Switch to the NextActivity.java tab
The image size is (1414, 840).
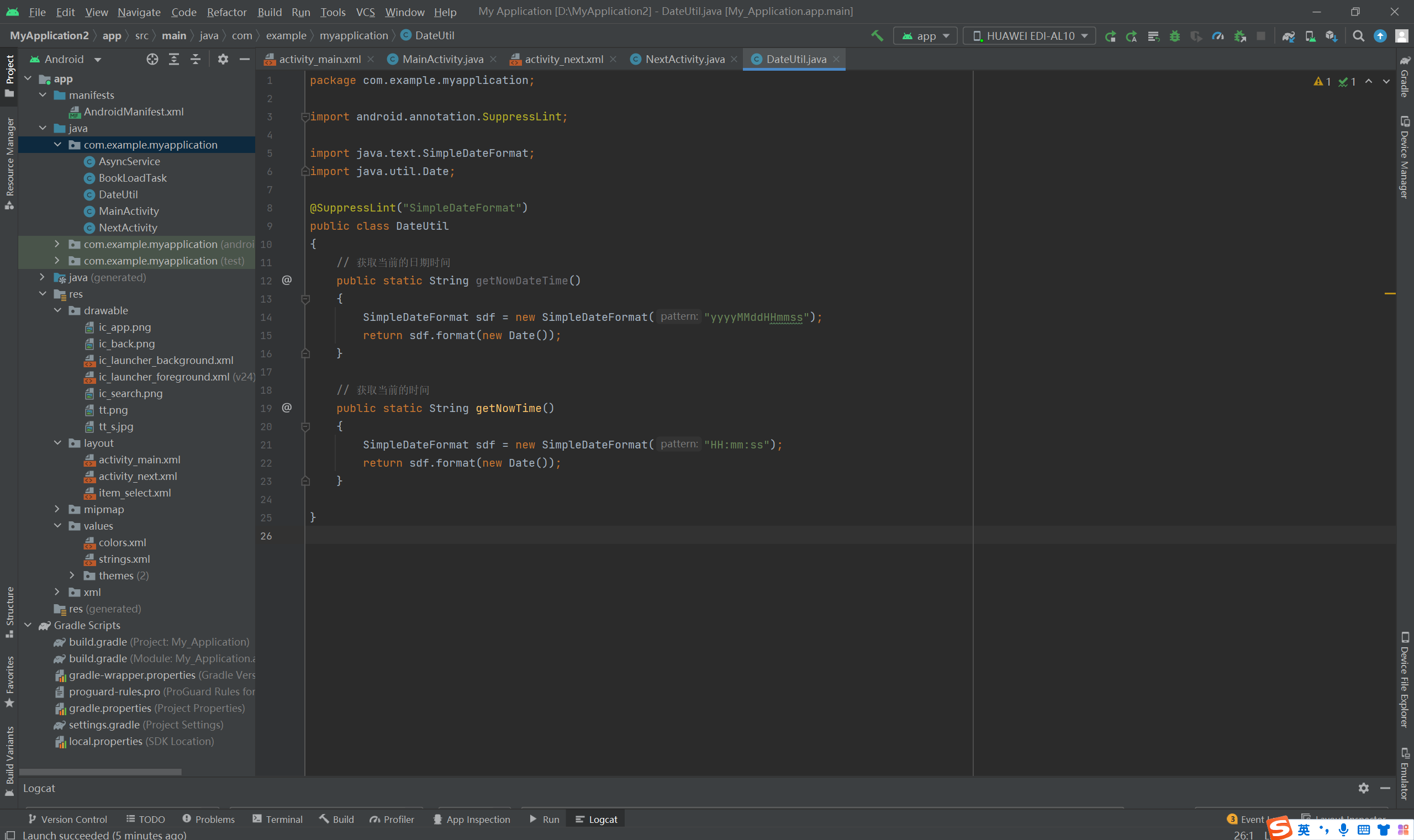(x=684, y=59)
